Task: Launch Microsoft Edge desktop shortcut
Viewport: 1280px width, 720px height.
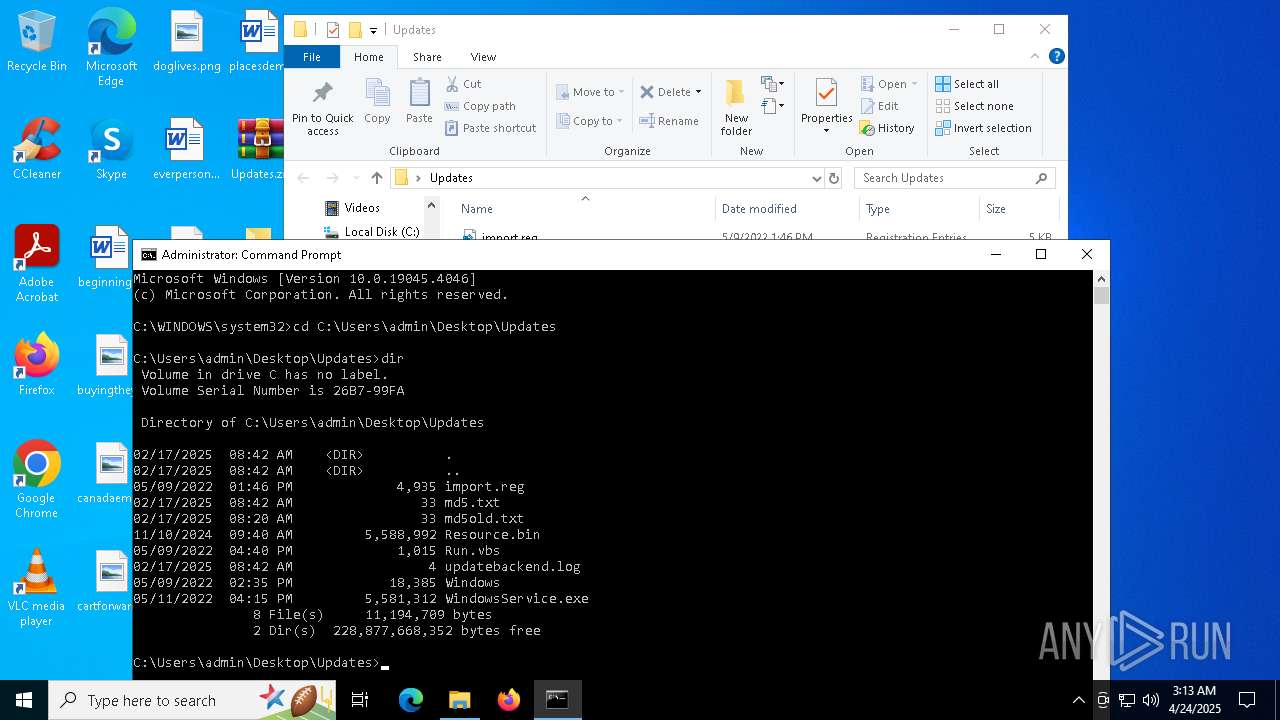Action: pyautogui.click(x=111, y=47)
